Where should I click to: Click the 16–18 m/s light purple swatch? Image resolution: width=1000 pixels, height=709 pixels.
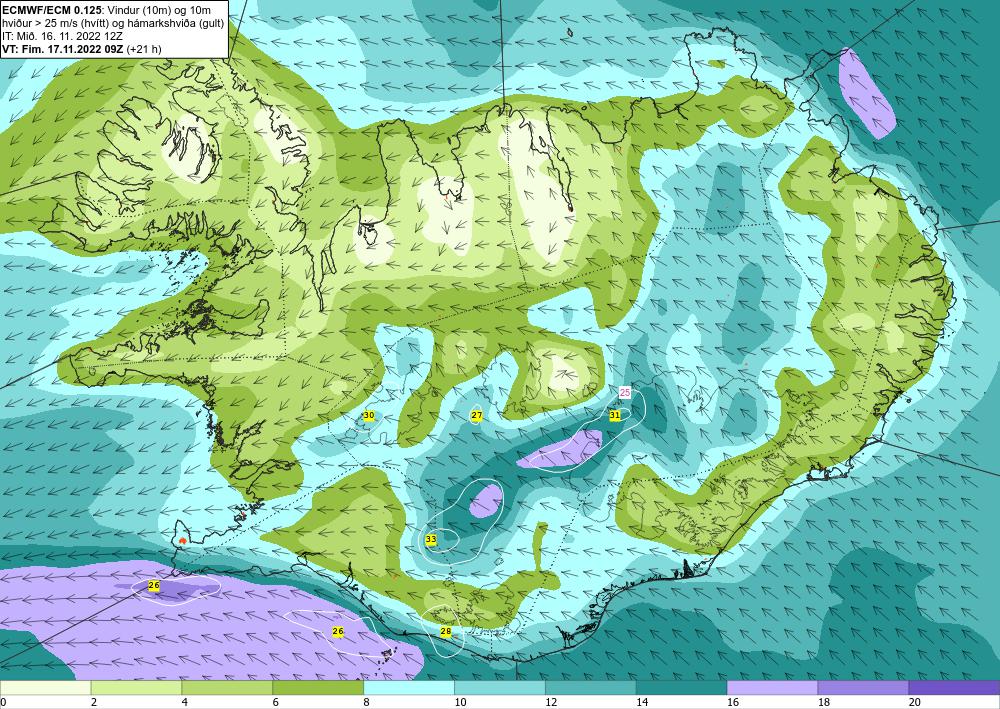tap(772, 688)
